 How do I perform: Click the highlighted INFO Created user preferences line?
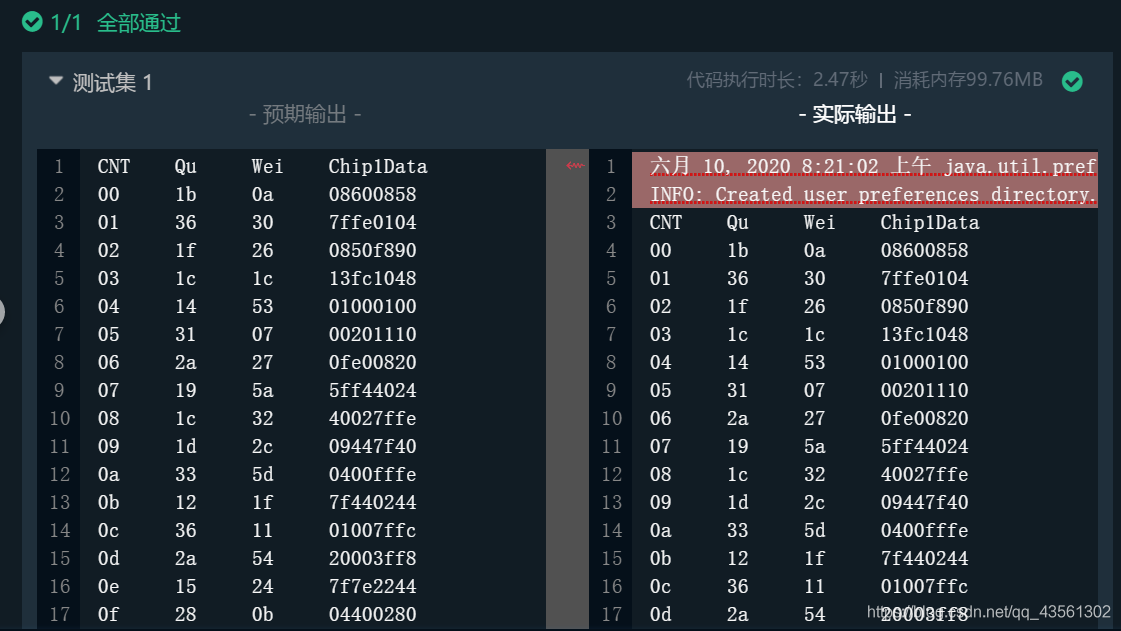click(864, 194)
